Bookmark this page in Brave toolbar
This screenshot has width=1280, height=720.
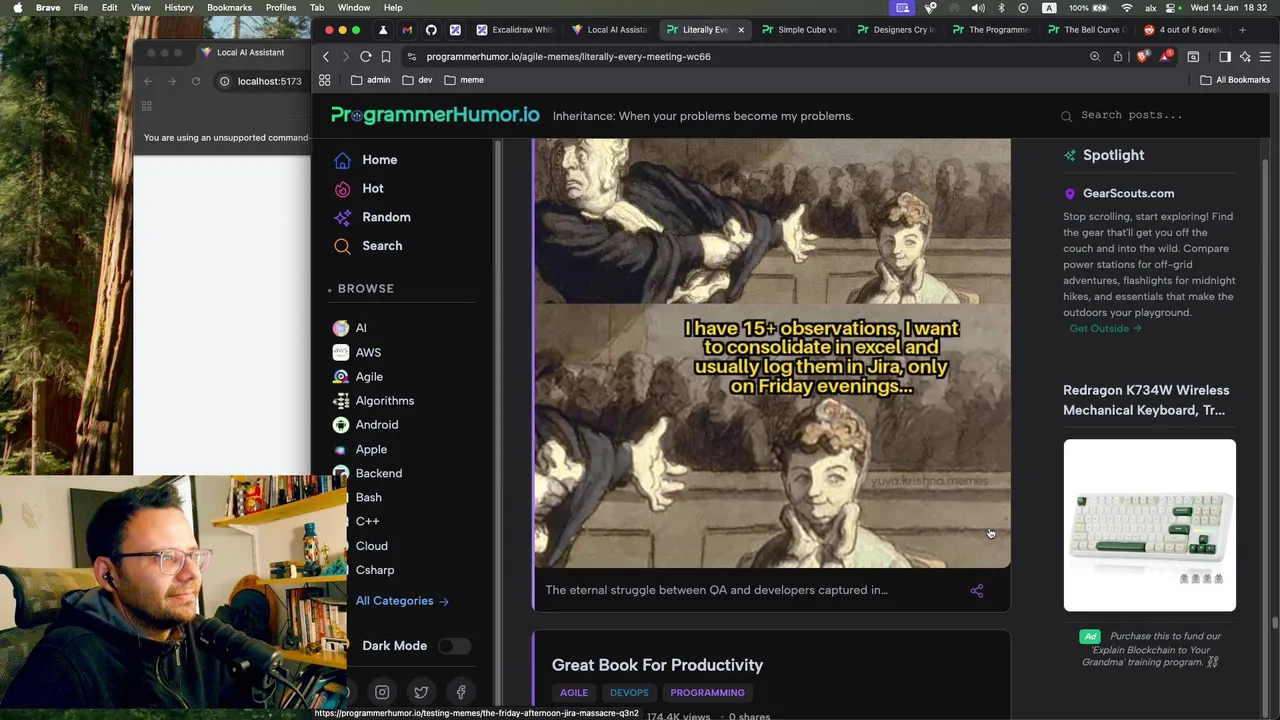coord(386,57)
